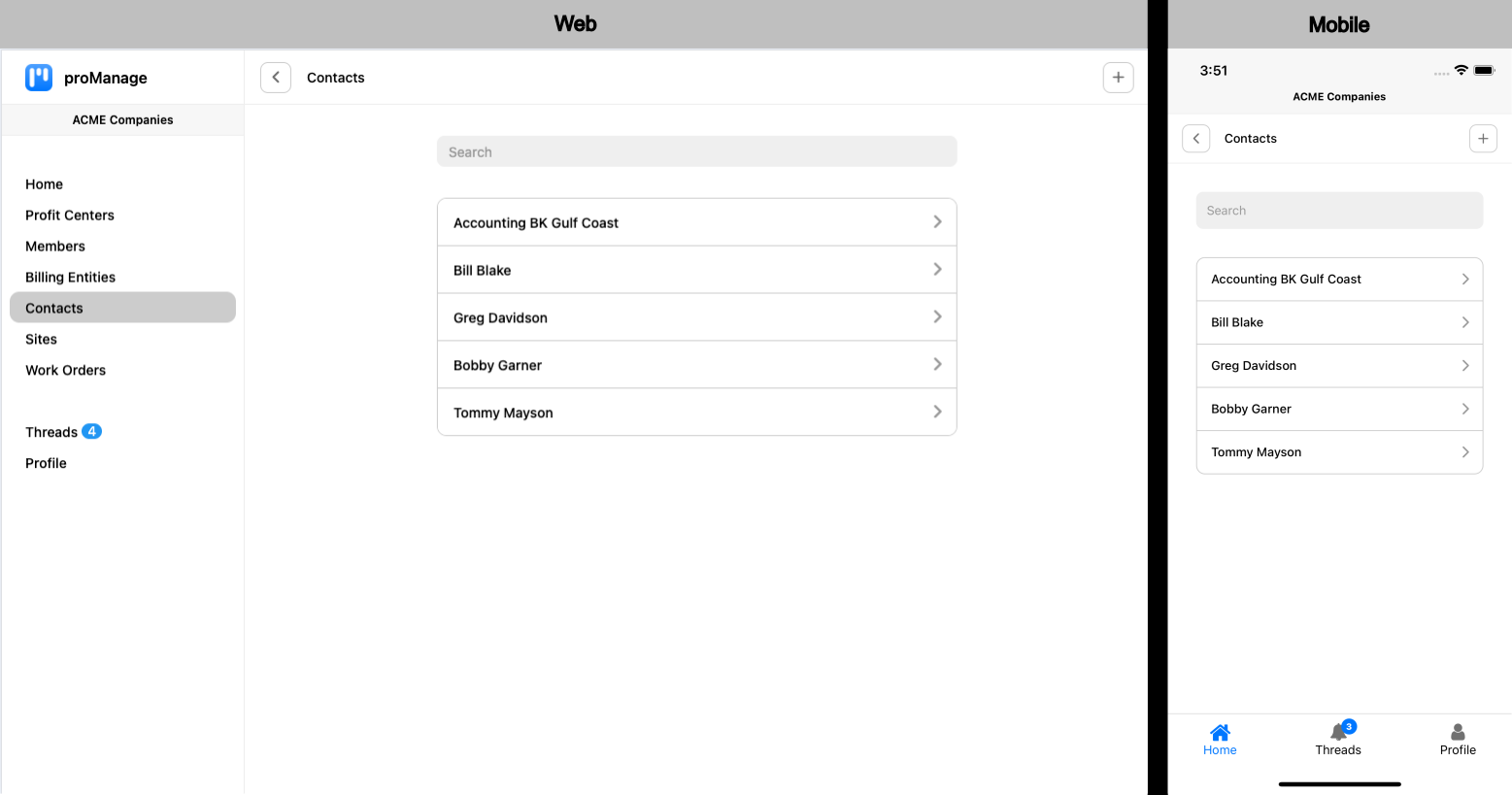Open Bobby Garner contact on web

[498, 366]
